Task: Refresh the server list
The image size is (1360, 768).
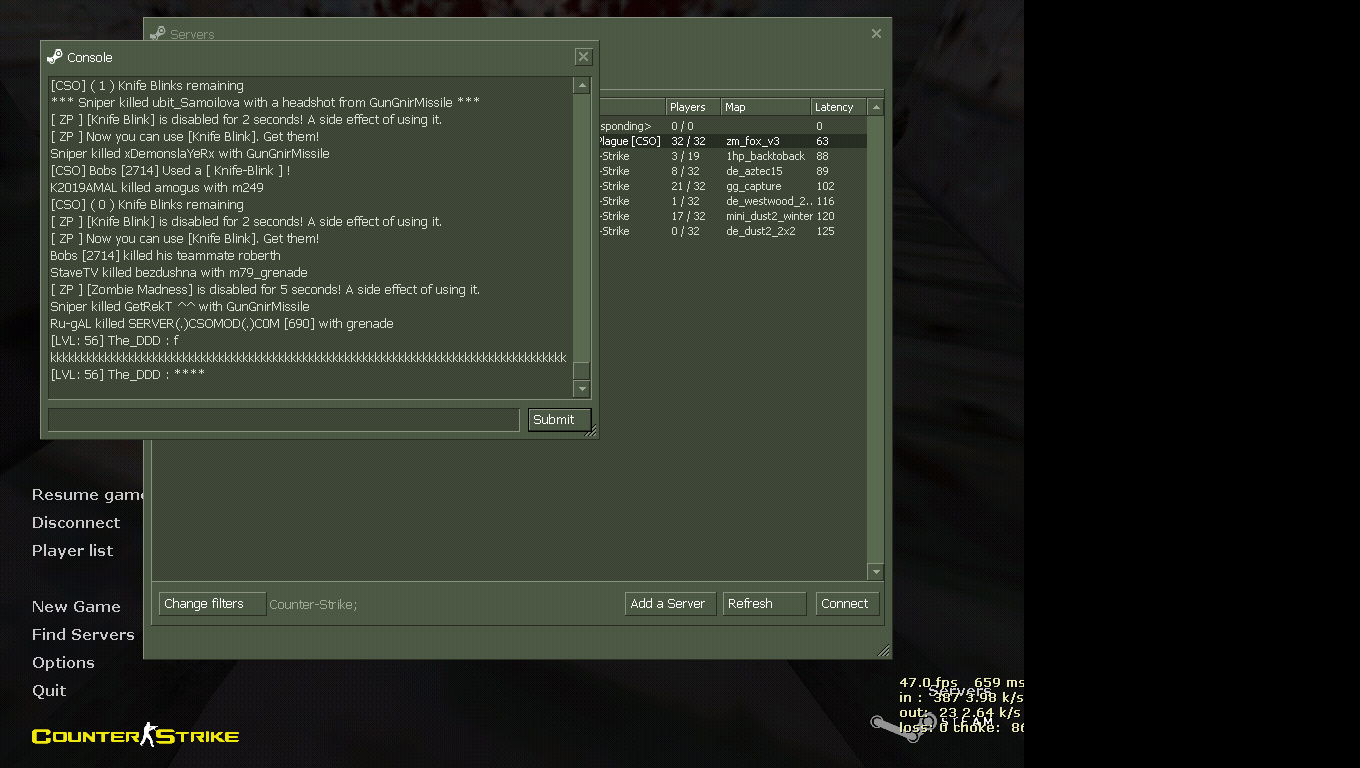Action: (764, 604)
